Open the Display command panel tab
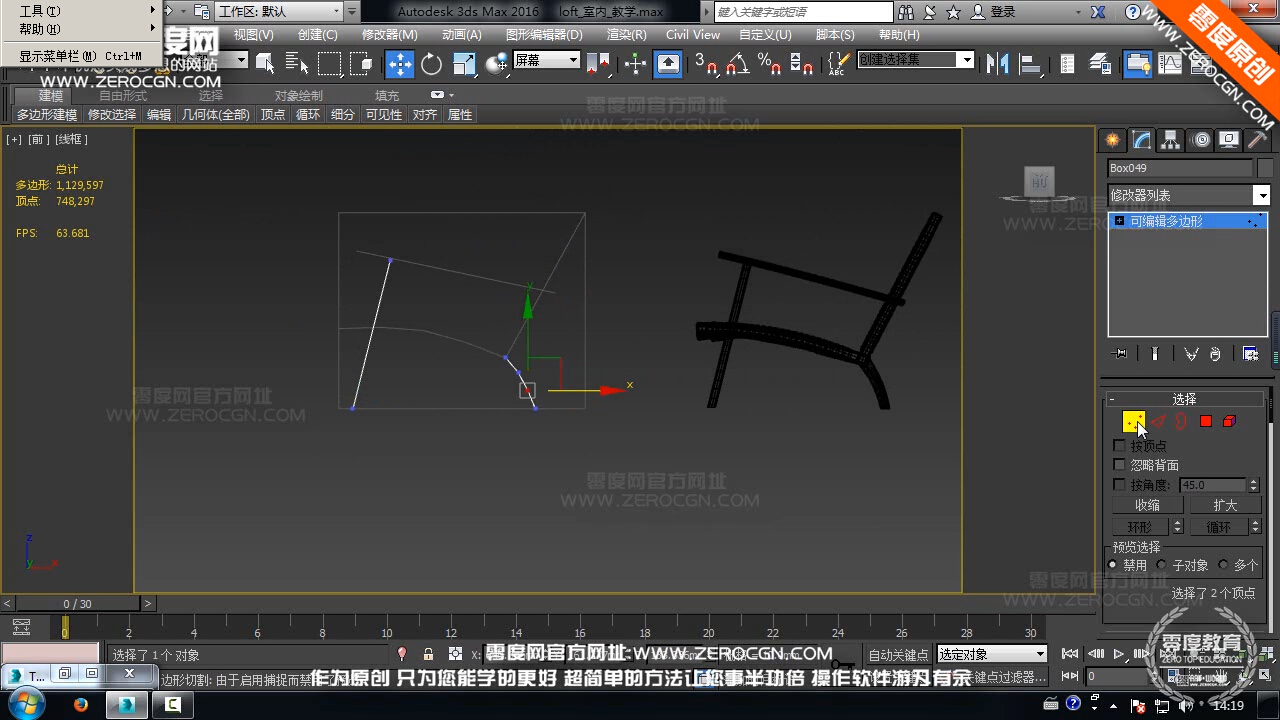The height and width of the screenshot is (720, 1280). click(x=1229, y=140)
